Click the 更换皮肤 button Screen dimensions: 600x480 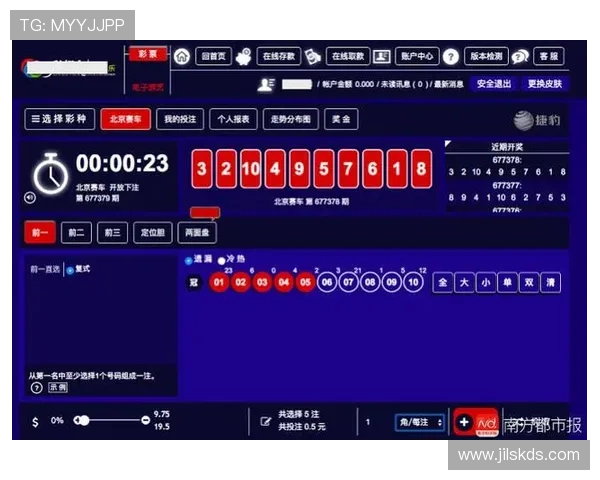(x=545, y=84)
